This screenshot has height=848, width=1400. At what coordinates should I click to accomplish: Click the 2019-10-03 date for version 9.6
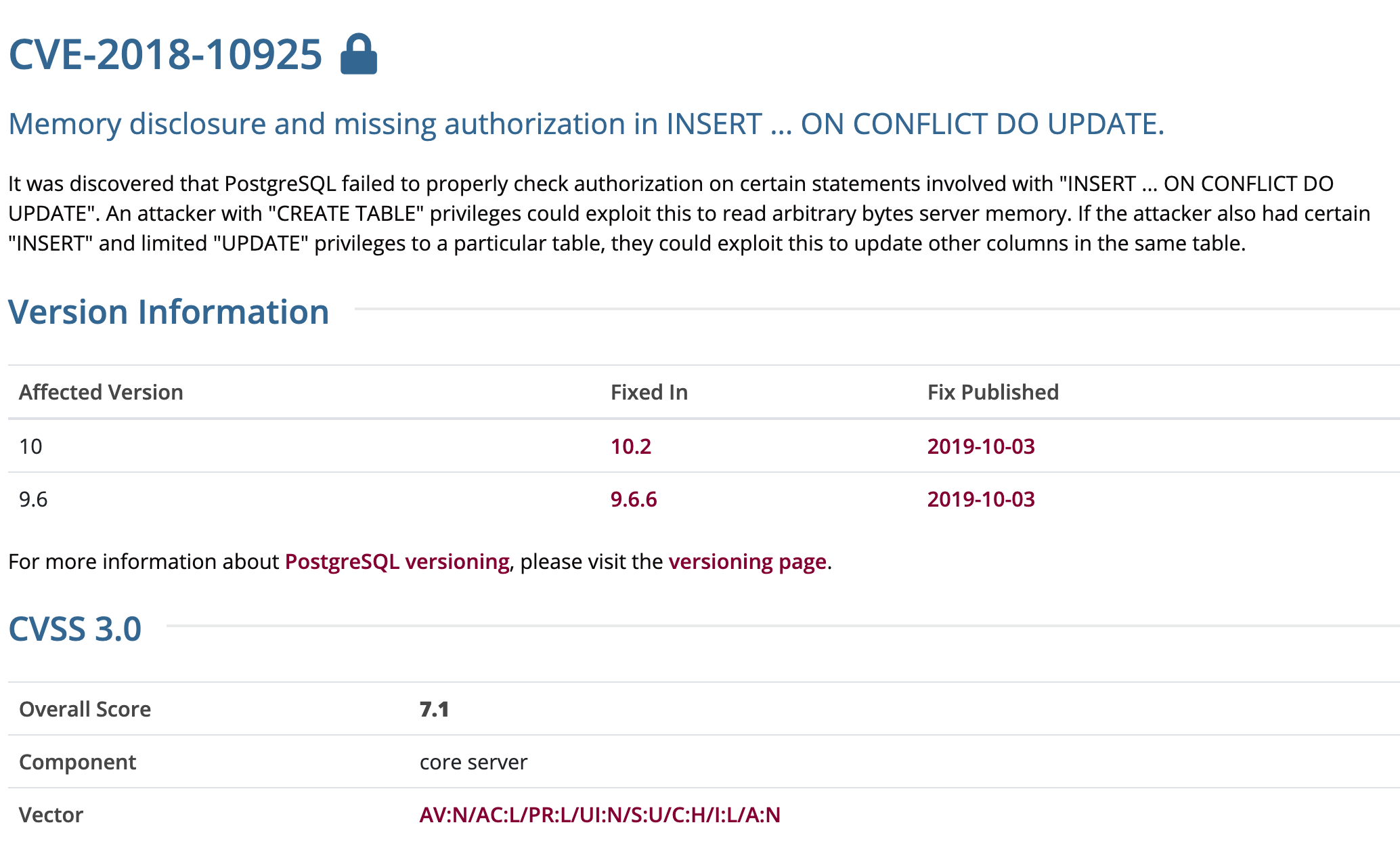(x=980, y=499)
